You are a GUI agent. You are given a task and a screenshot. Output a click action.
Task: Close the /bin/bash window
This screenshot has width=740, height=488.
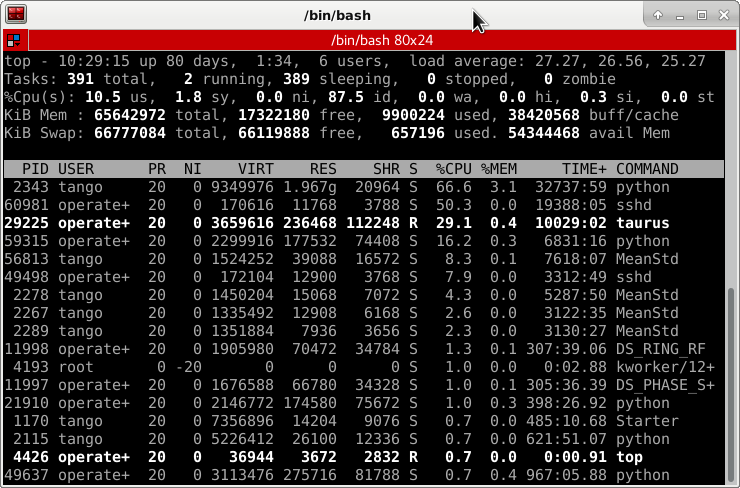723,15
